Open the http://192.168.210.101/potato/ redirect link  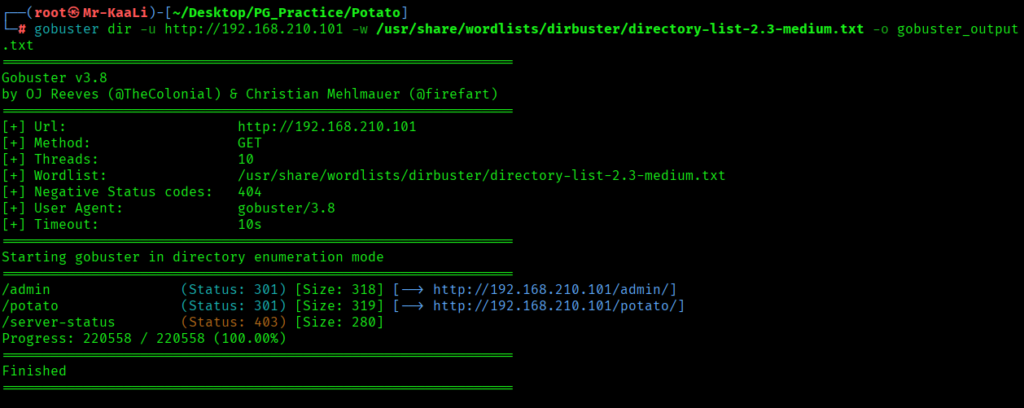559,305
